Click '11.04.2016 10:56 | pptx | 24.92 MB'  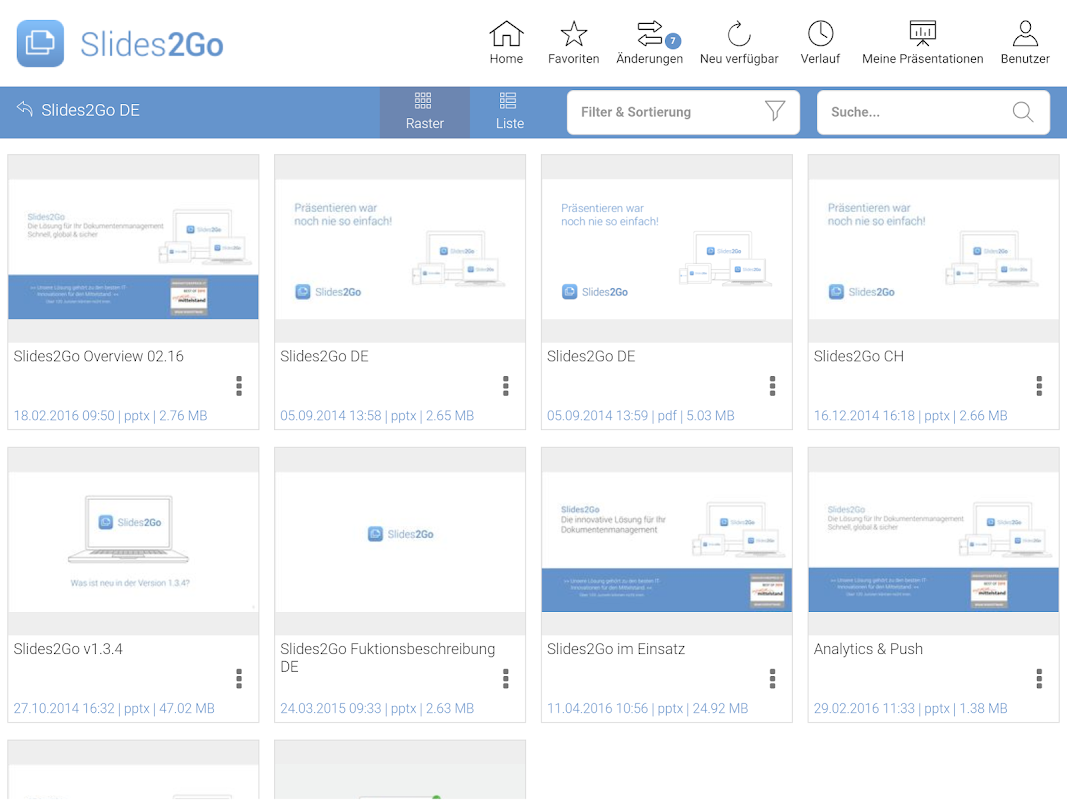(648, 708)
